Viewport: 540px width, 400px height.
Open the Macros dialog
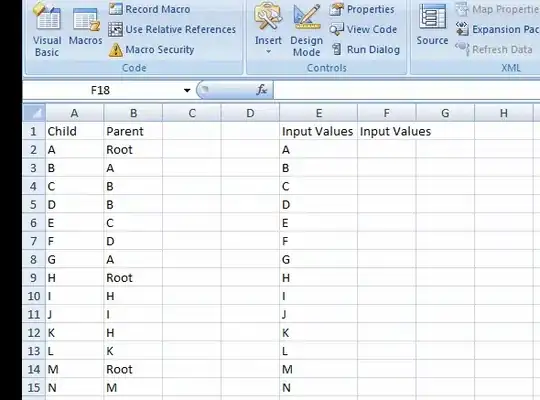85,28
